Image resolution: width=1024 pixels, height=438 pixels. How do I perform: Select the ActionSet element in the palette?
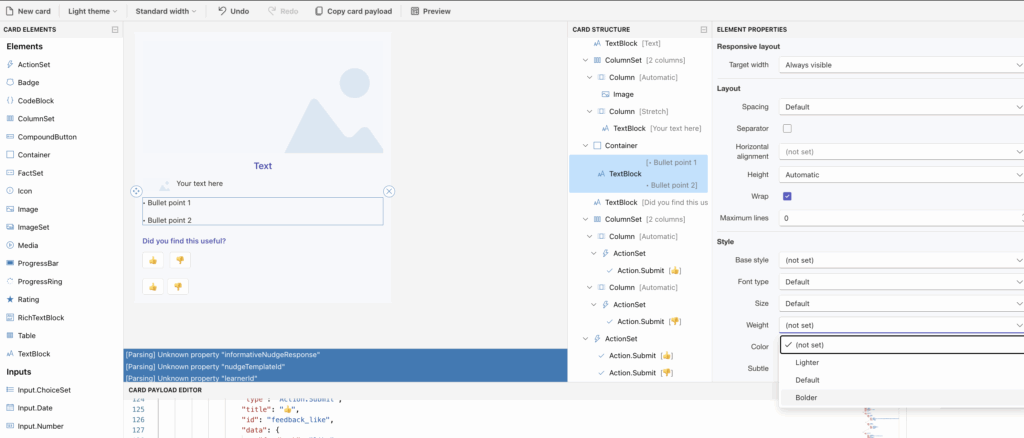[x=28, y=65]
